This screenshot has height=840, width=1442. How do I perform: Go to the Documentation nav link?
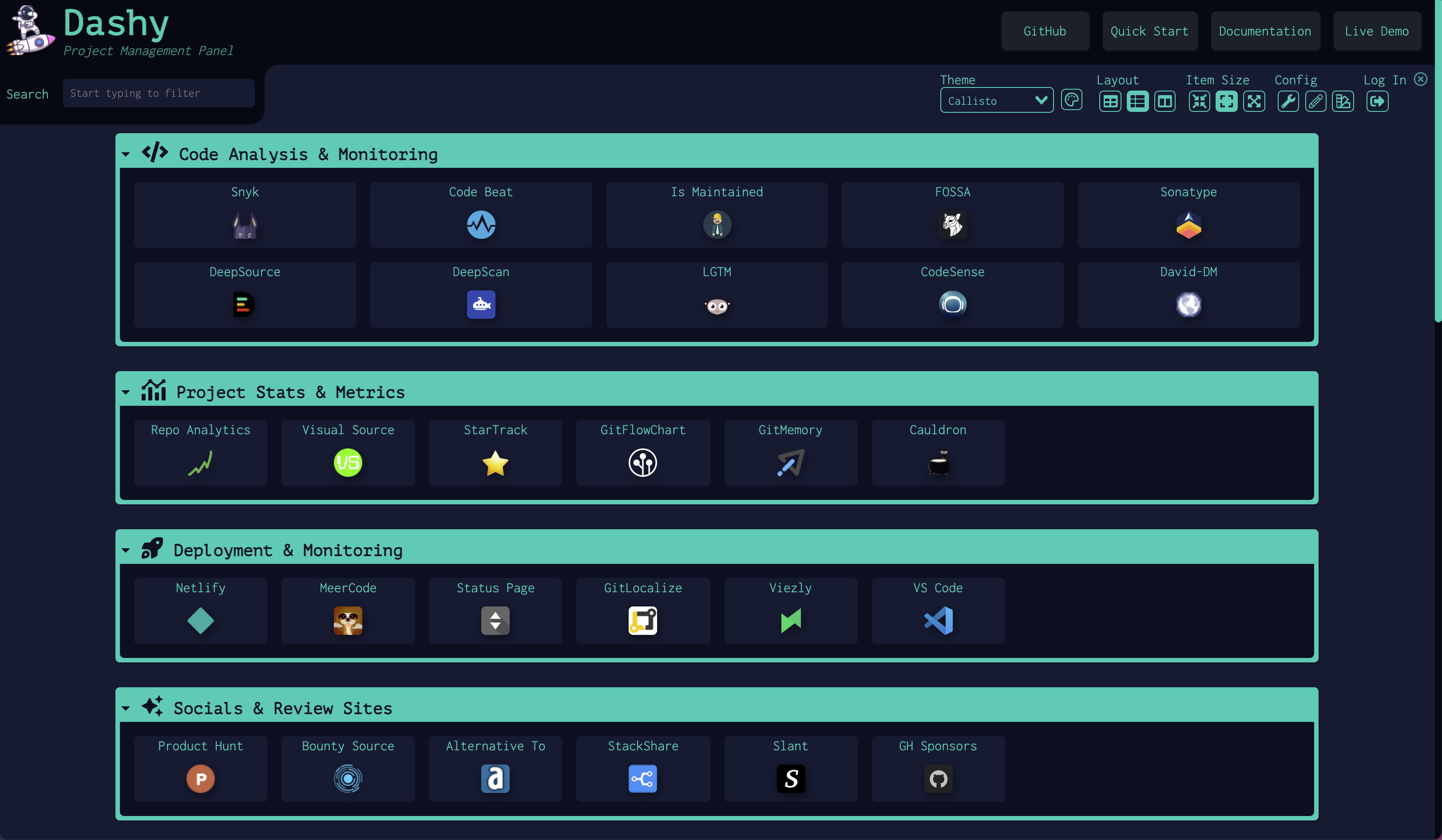pos(1264,32)
